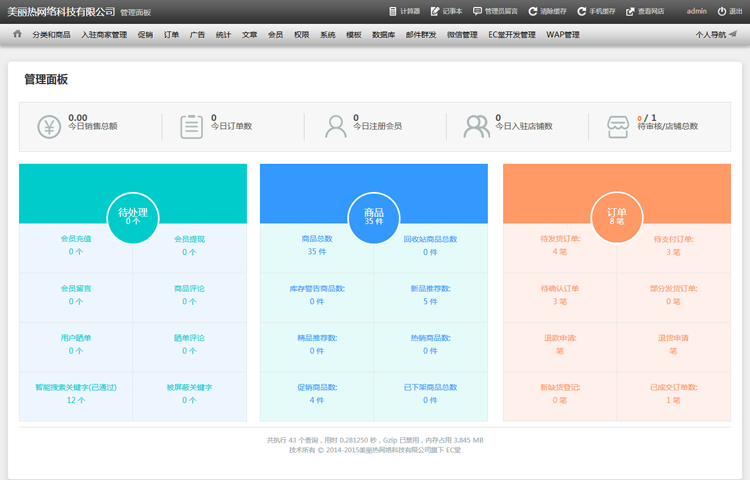Open the 会员提现 link
This screenshot has height=480, width=750.
(x=189, y=239)
